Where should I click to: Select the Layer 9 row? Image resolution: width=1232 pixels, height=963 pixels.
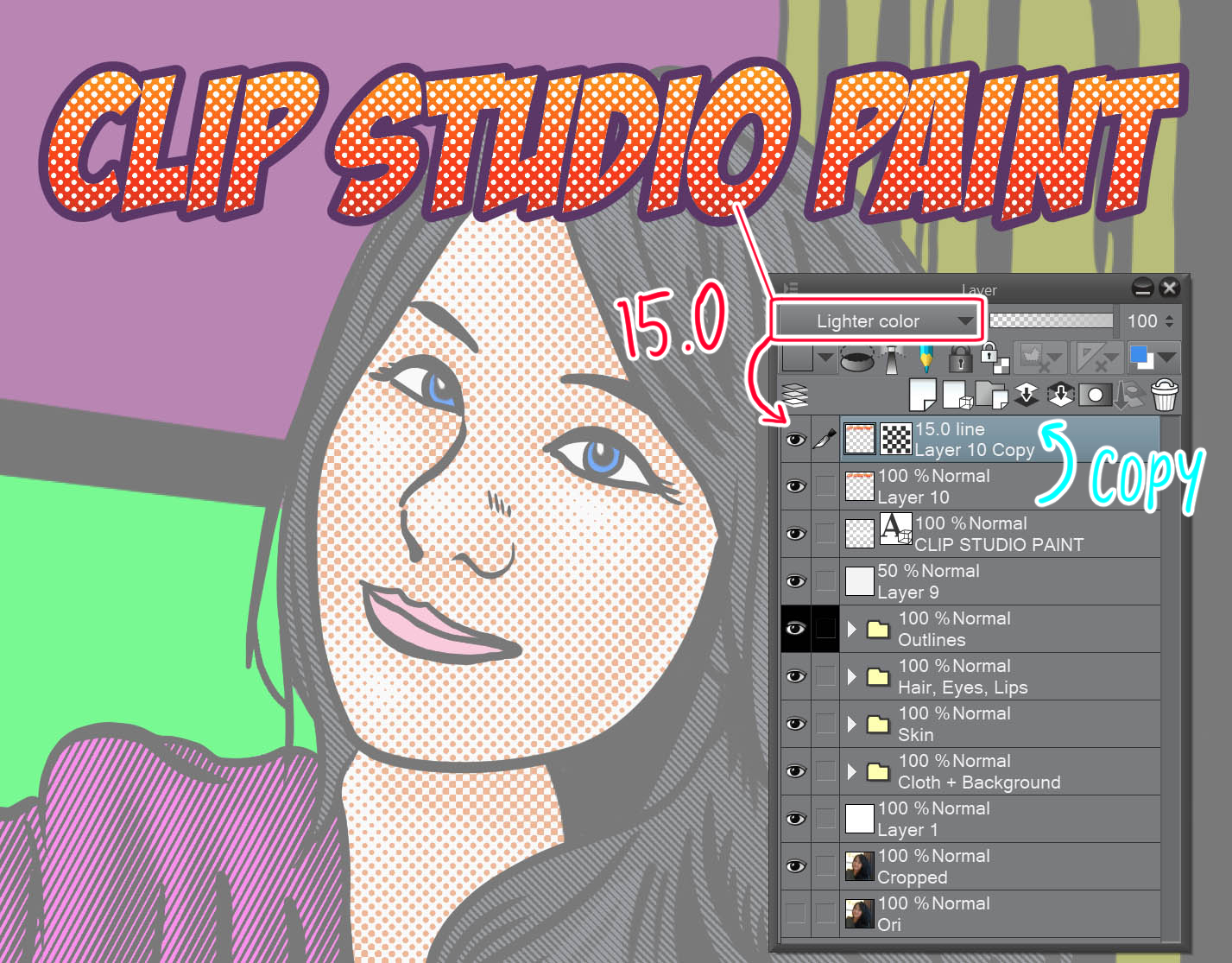click(1000, 581)
